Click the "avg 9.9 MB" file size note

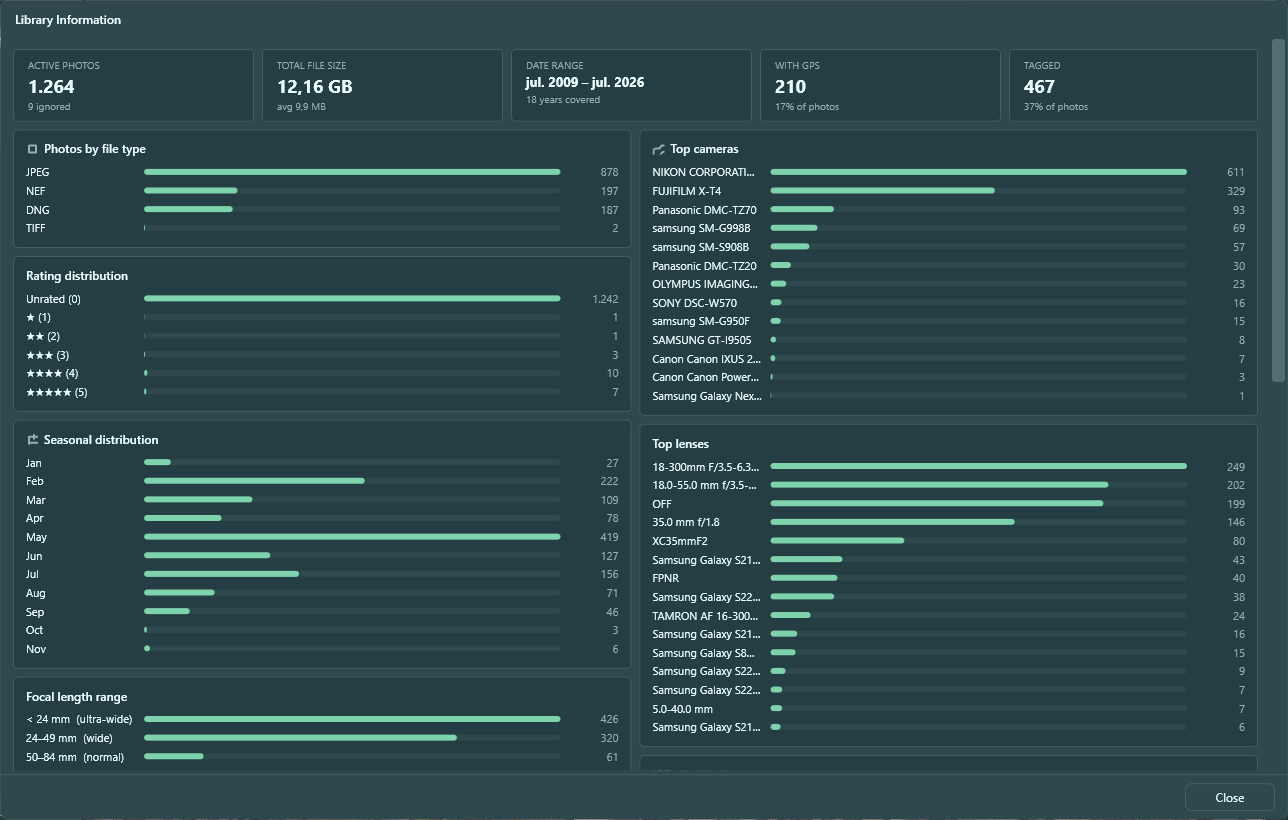click(301, 107)
